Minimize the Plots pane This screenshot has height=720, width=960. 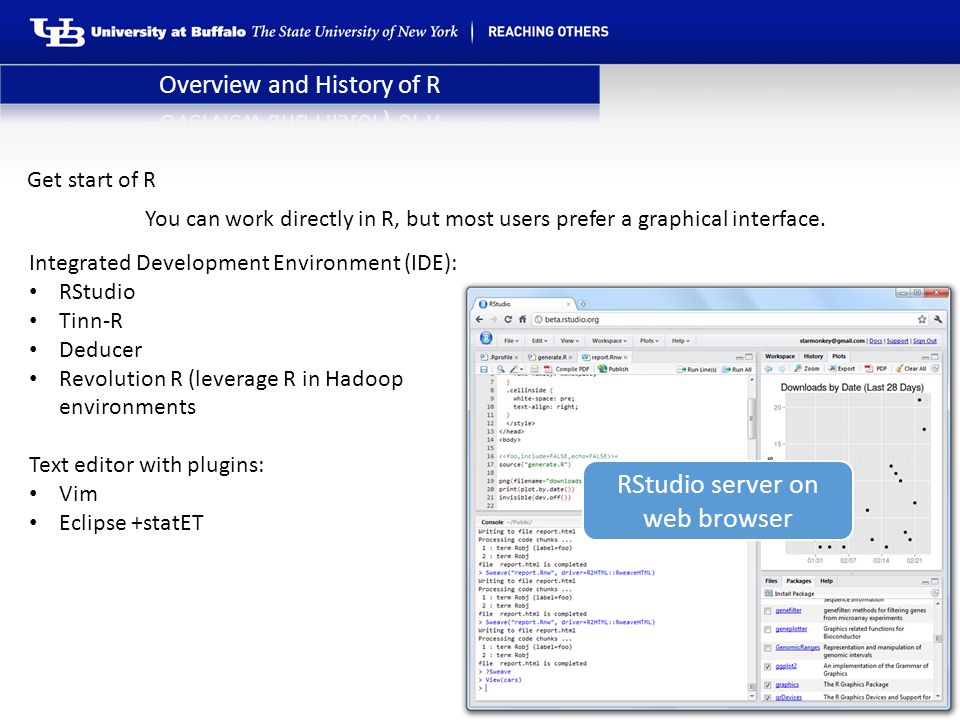coord(925,357)
